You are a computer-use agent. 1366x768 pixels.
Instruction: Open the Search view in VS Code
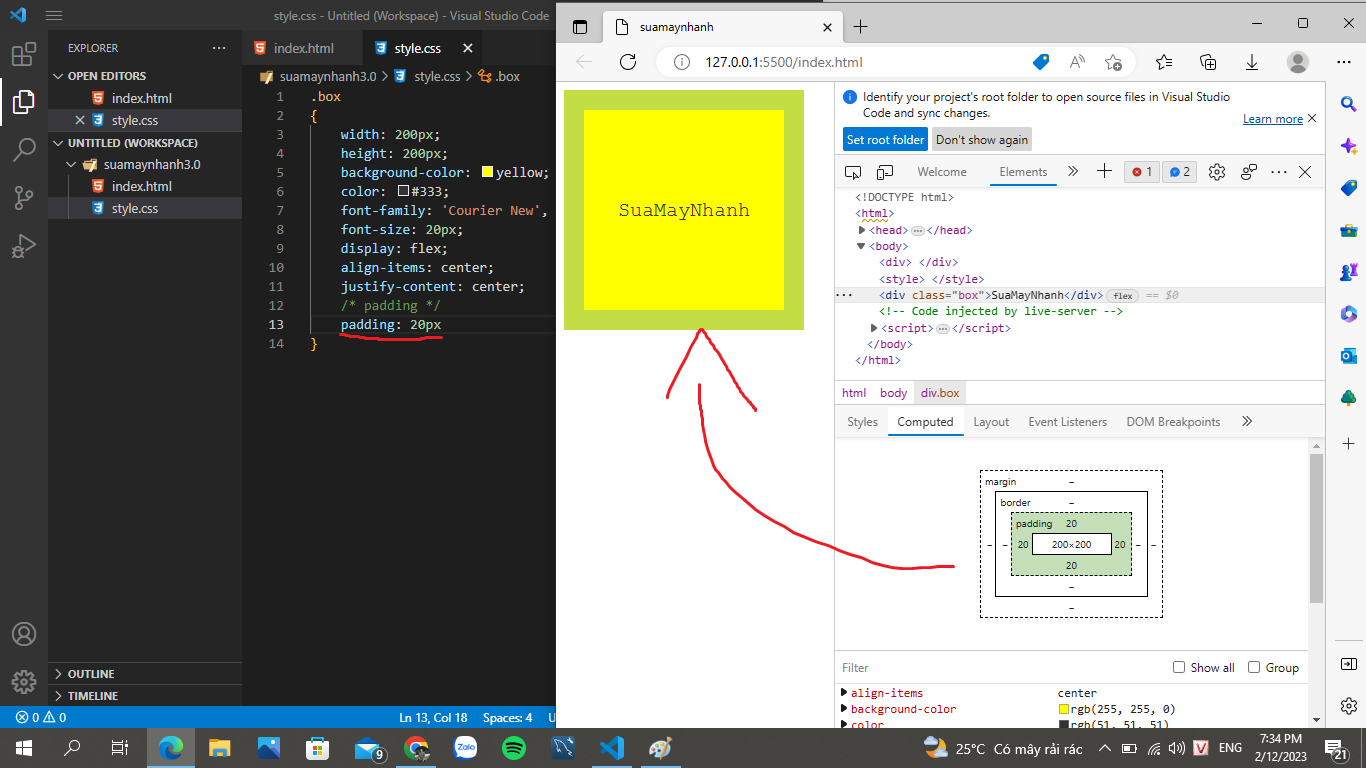(x=24, y=150)
